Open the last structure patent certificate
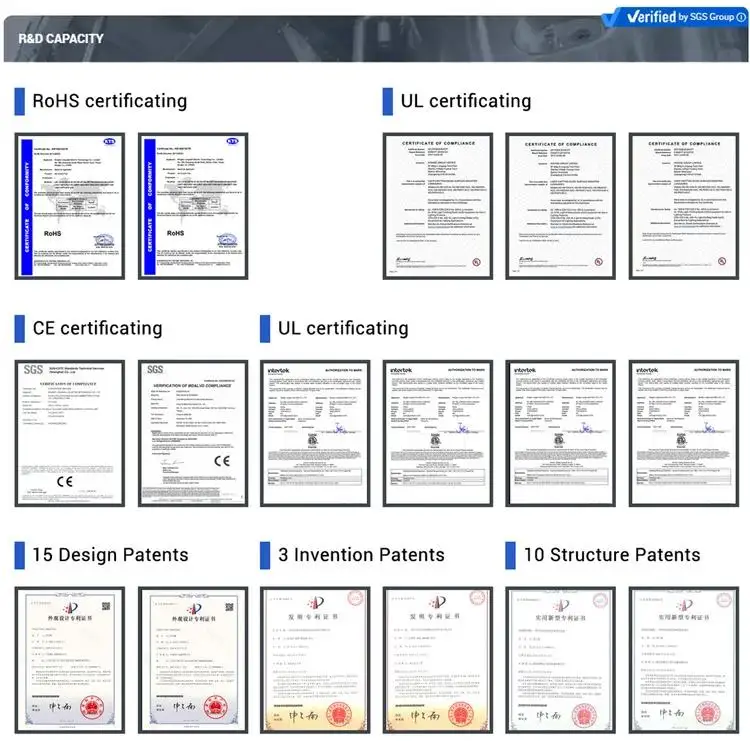 pos(684,660)
